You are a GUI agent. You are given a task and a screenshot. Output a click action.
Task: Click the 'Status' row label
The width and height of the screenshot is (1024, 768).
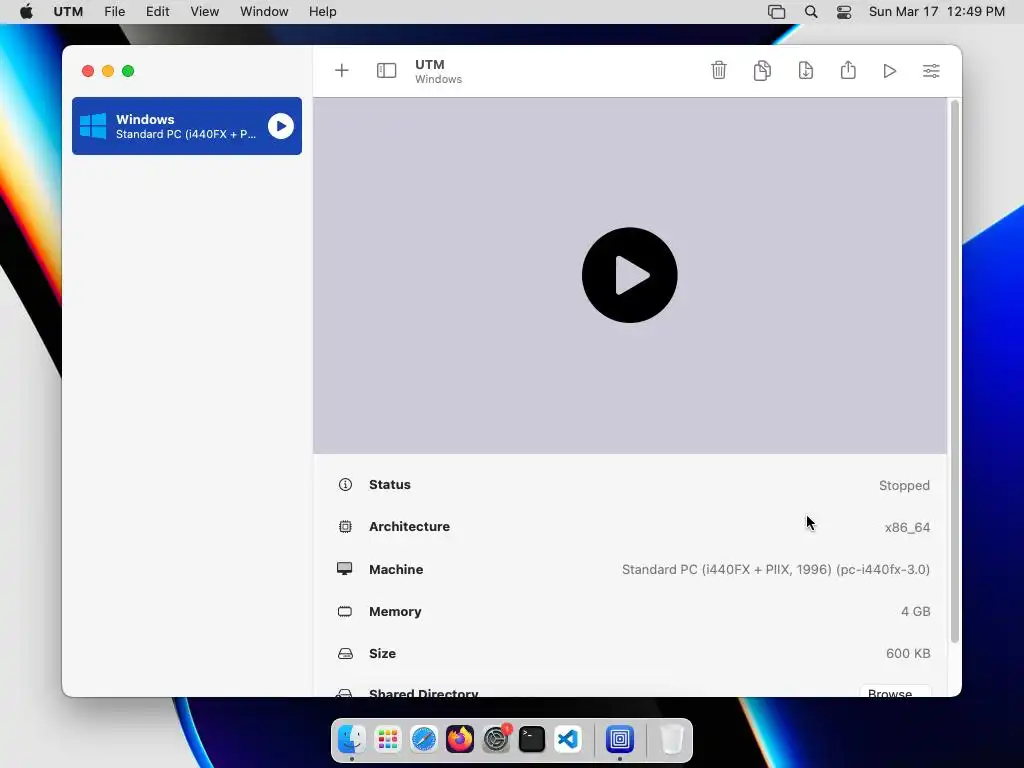(390, 485)
